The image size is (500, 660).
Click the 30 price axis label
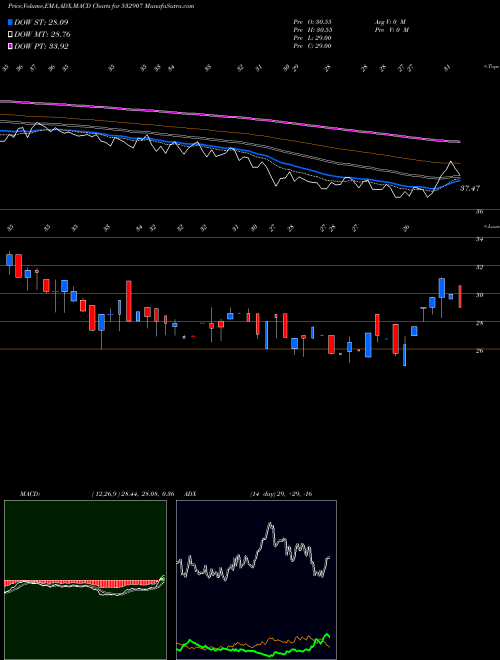point(479,295)
